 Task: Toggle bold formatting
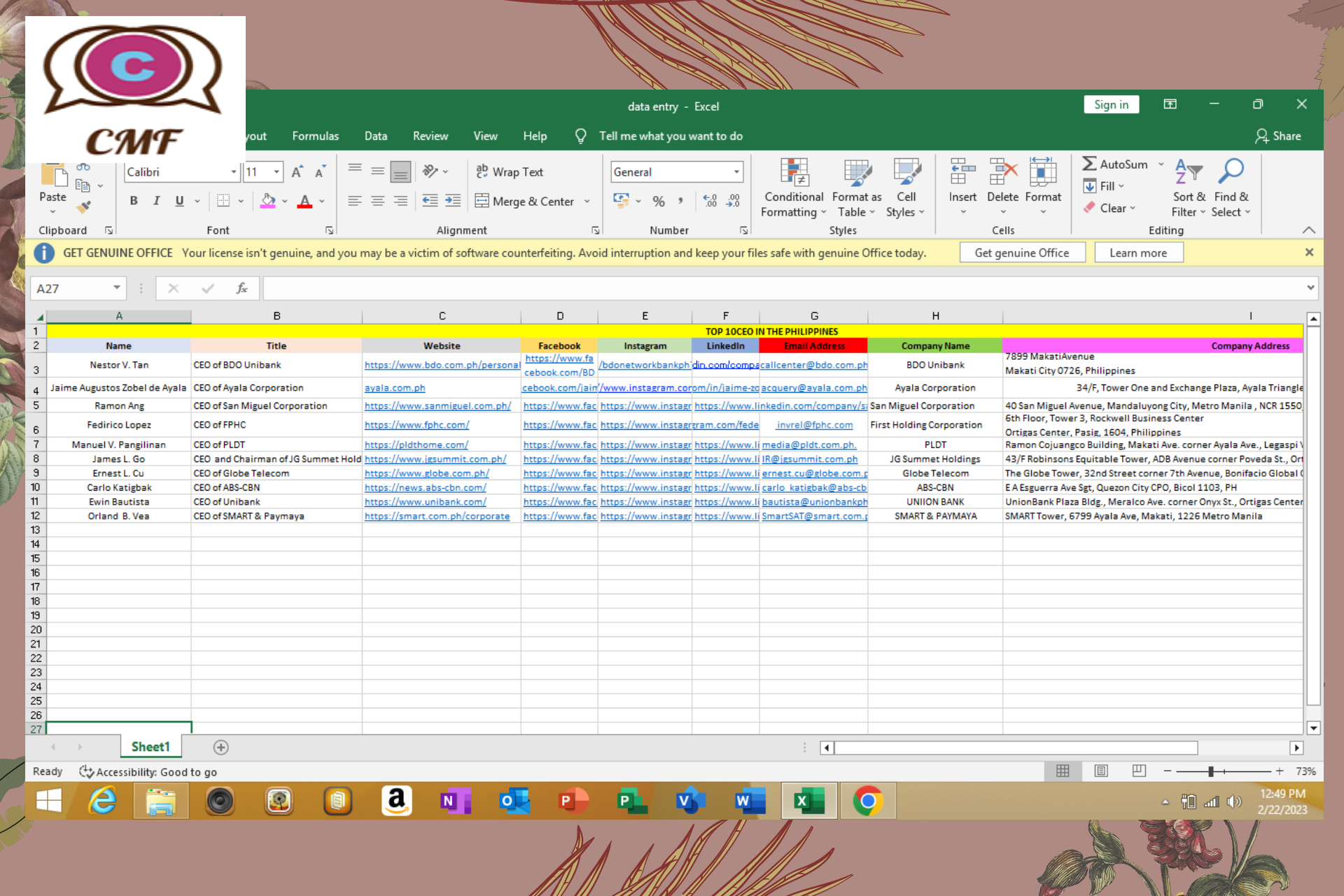click(134, 202)
